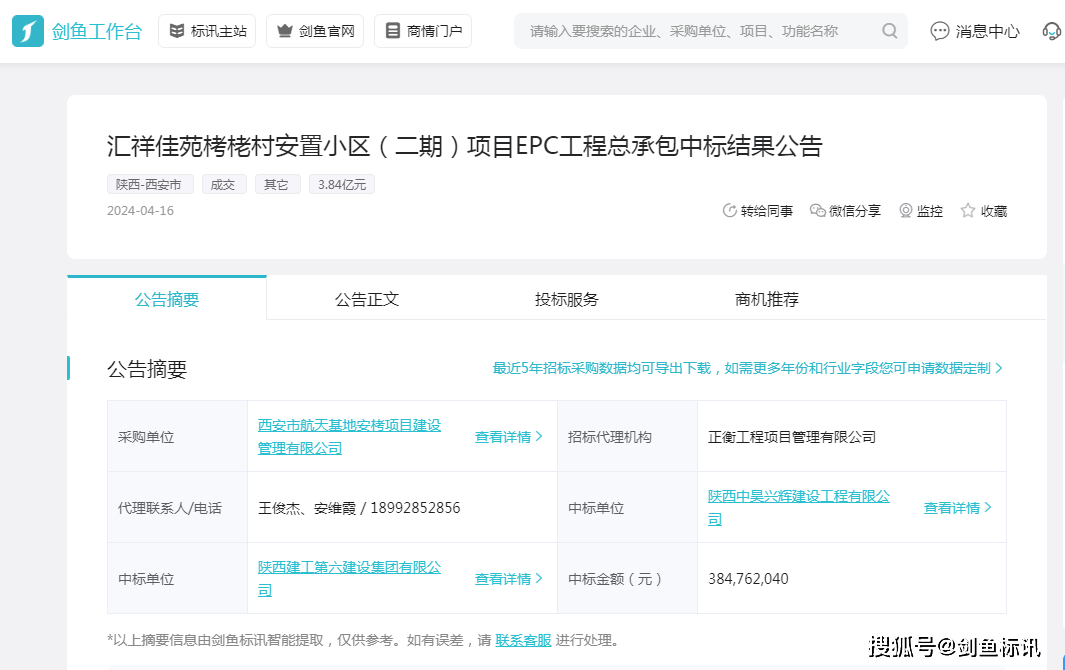Open 西安市航天基地安栲项目建设管理有限公司 link
1065x670 pixels.
pyautogui.click(x=349, y=437)
